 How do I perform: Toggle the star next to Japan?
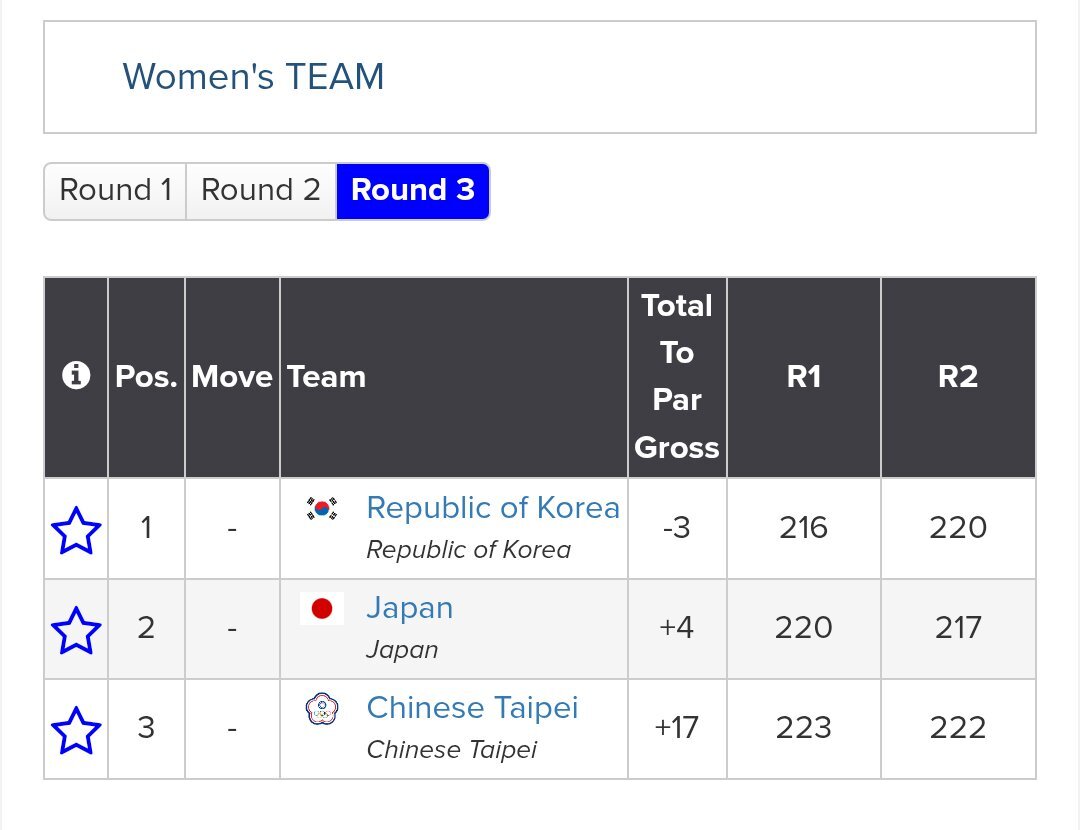[76, 630]
